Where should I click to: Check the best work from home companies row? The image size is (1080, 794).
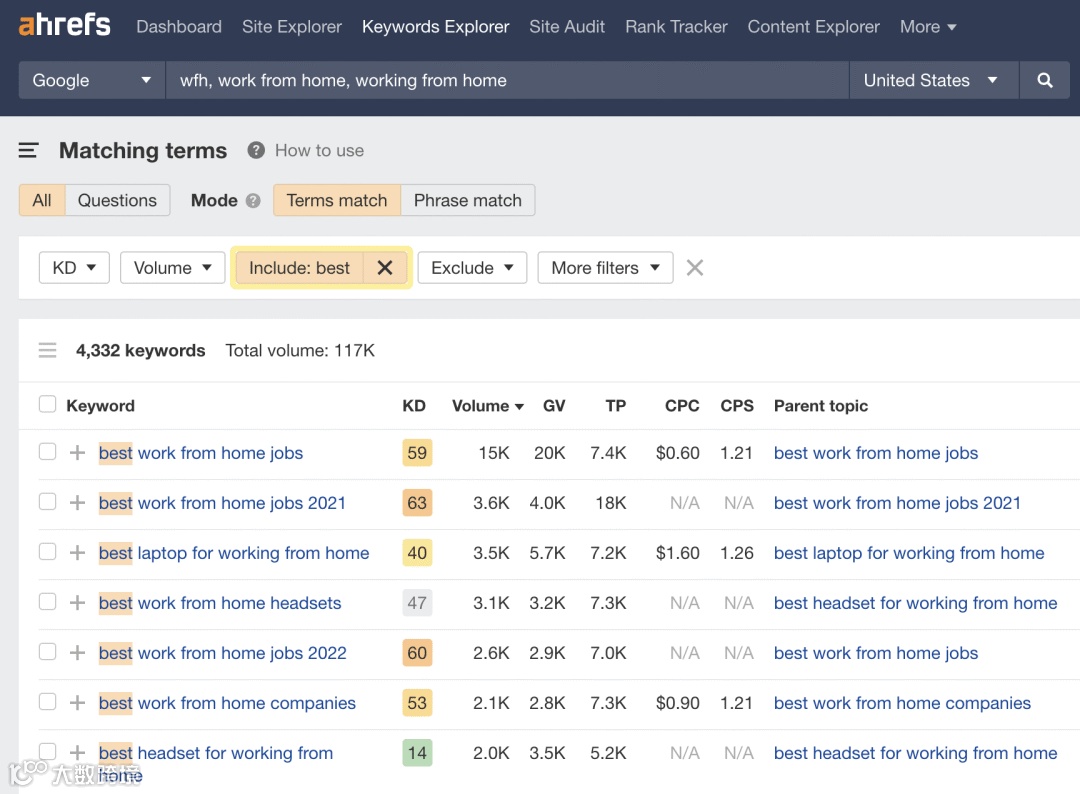[48, 702]
